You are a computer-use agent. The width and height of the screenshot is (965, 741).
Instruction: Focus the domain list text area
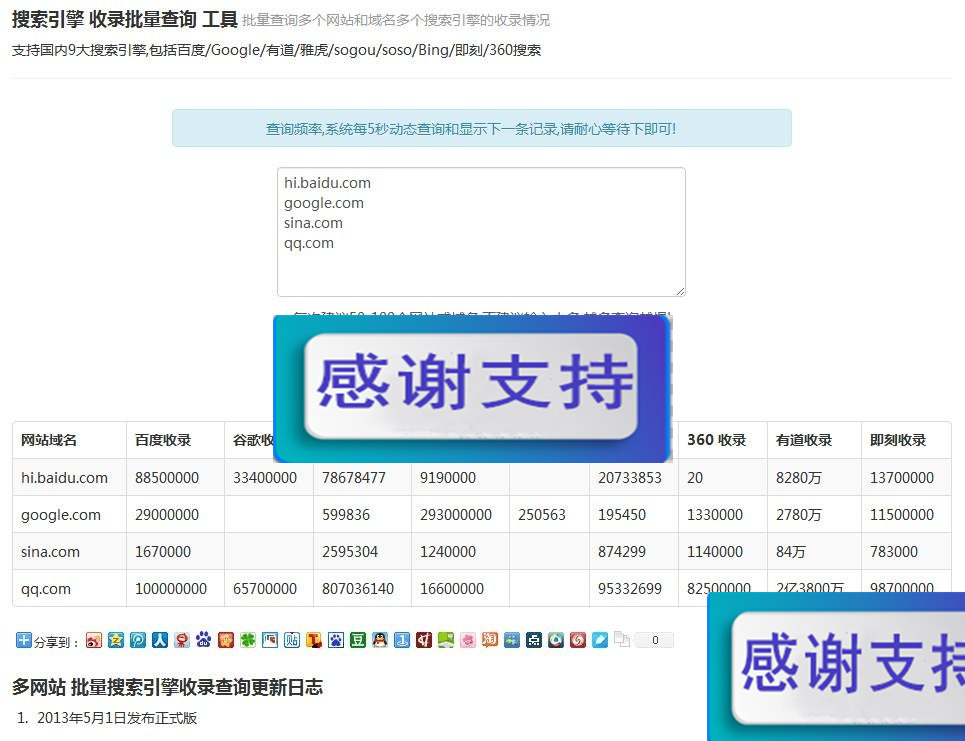pos(481,232)
